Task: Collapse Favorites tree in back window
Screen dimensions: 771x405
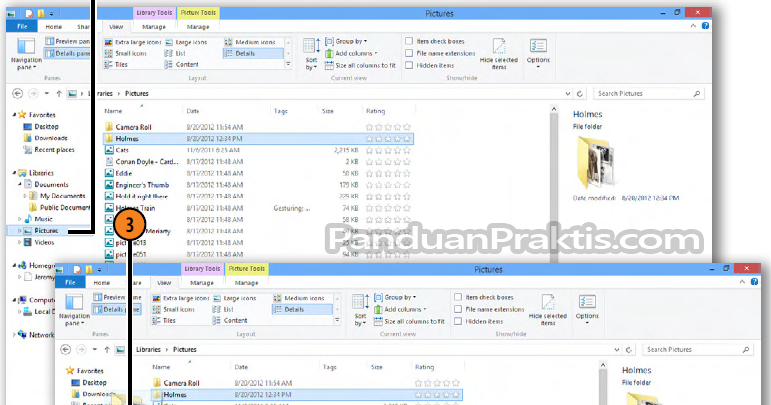Action: click(x=14, y=115)
